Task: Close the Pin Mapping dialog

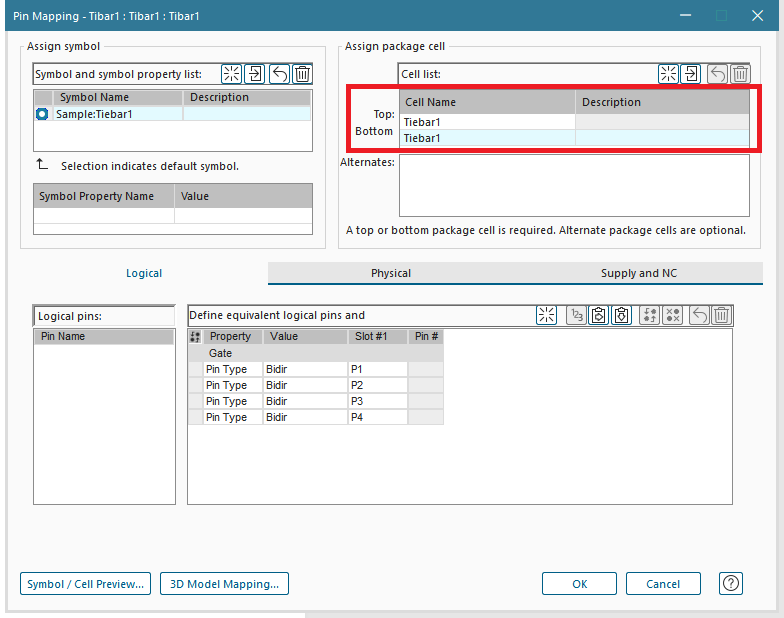Action: [758, 16]
